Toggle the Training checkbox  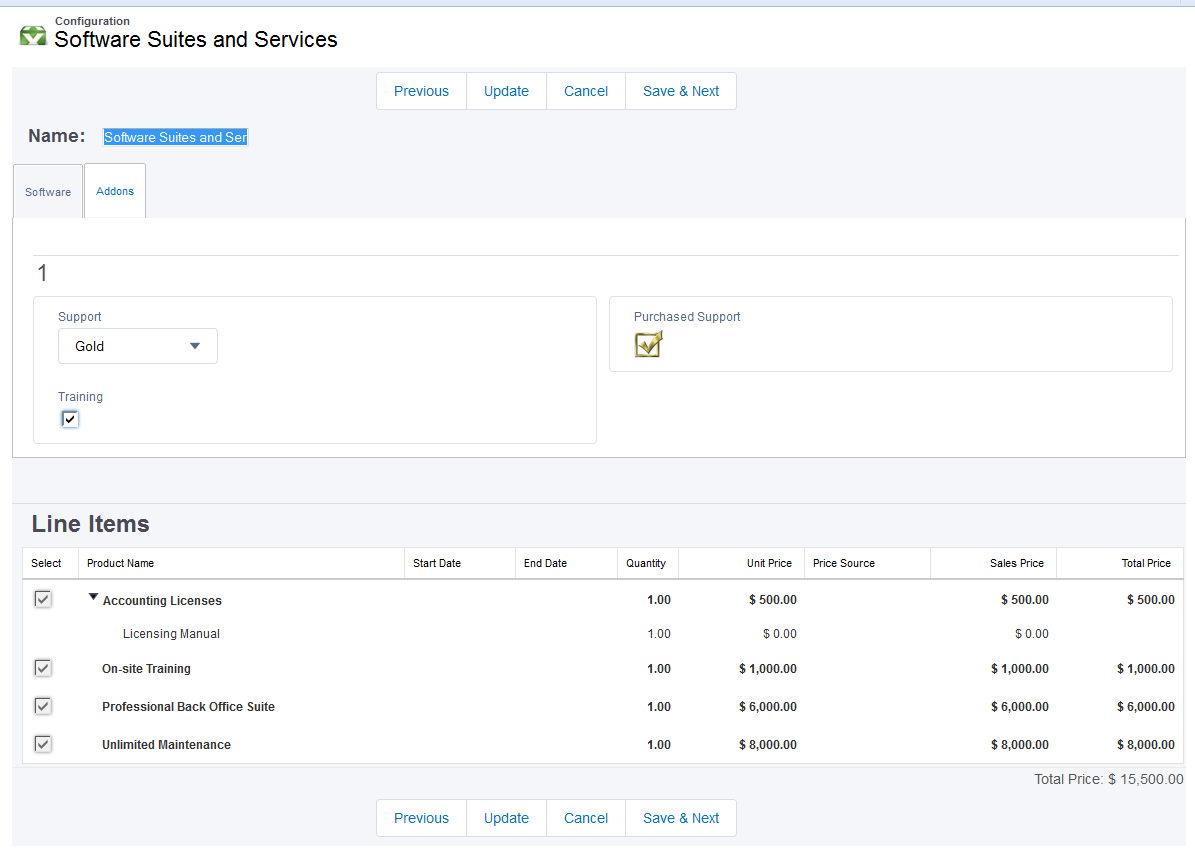click(x=70, y=419)
